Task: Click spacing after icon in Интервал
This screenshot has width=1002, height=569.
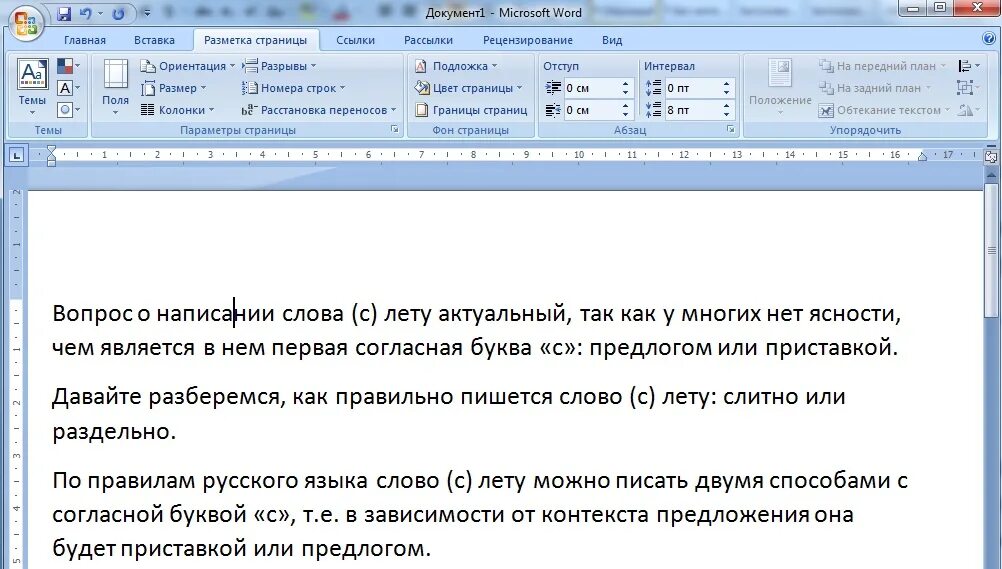Action: tap(653, 110)
